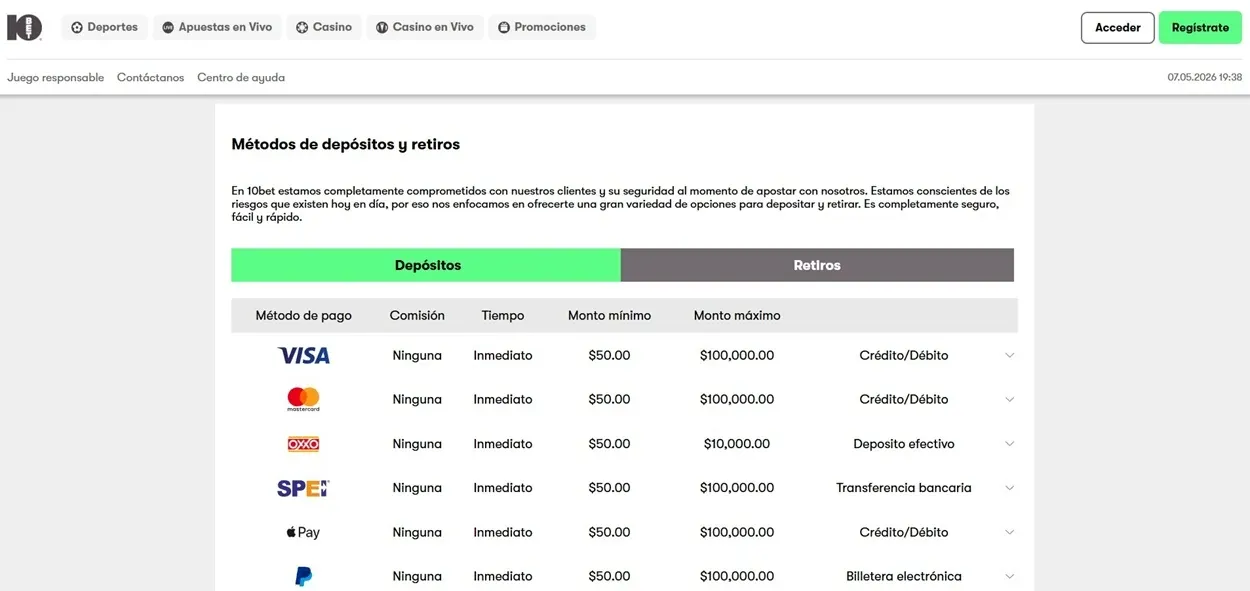1250x591 pixels.
Task: Expand the OXXO row chevron
Action: click(x=1009, y=444)
